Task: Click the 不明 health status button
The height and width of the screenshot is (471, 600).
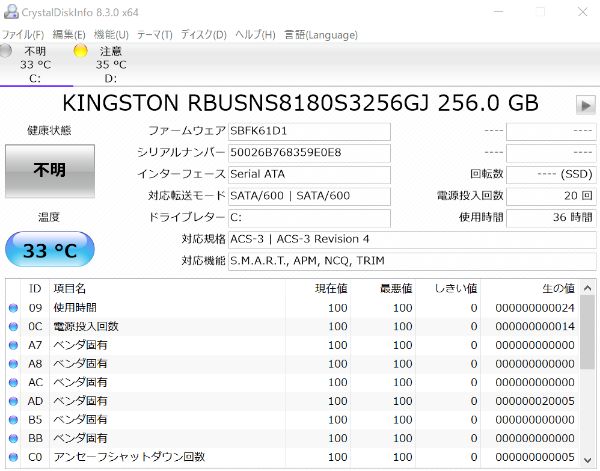Action: [50, 171]
